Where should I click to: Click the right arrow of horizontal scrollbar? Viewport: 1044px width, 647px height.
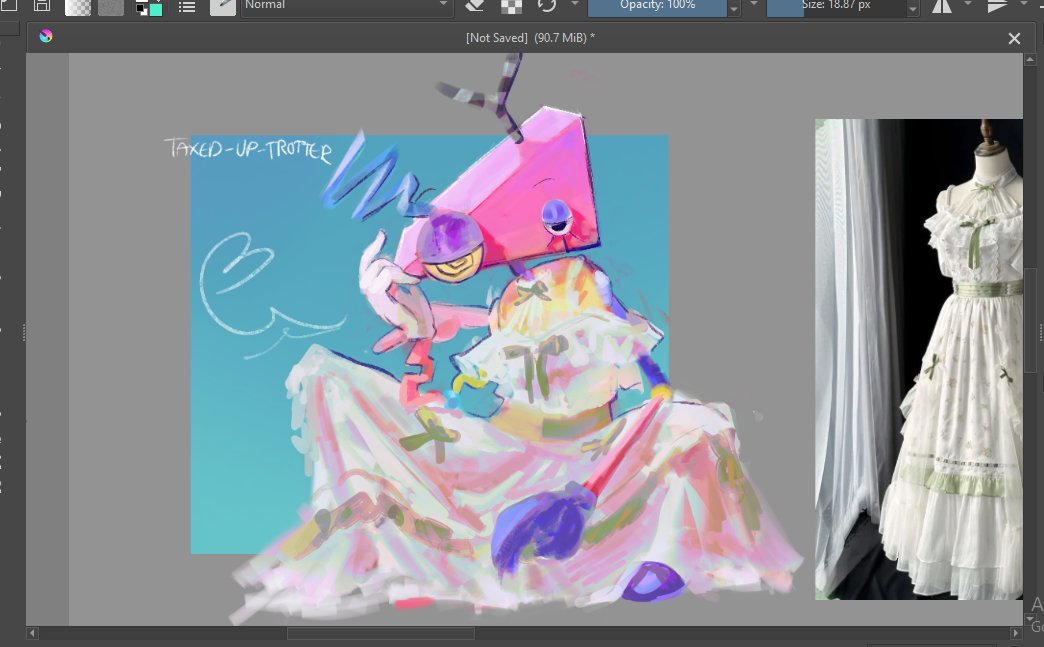pyautogui.click(x=1015, y=633)
